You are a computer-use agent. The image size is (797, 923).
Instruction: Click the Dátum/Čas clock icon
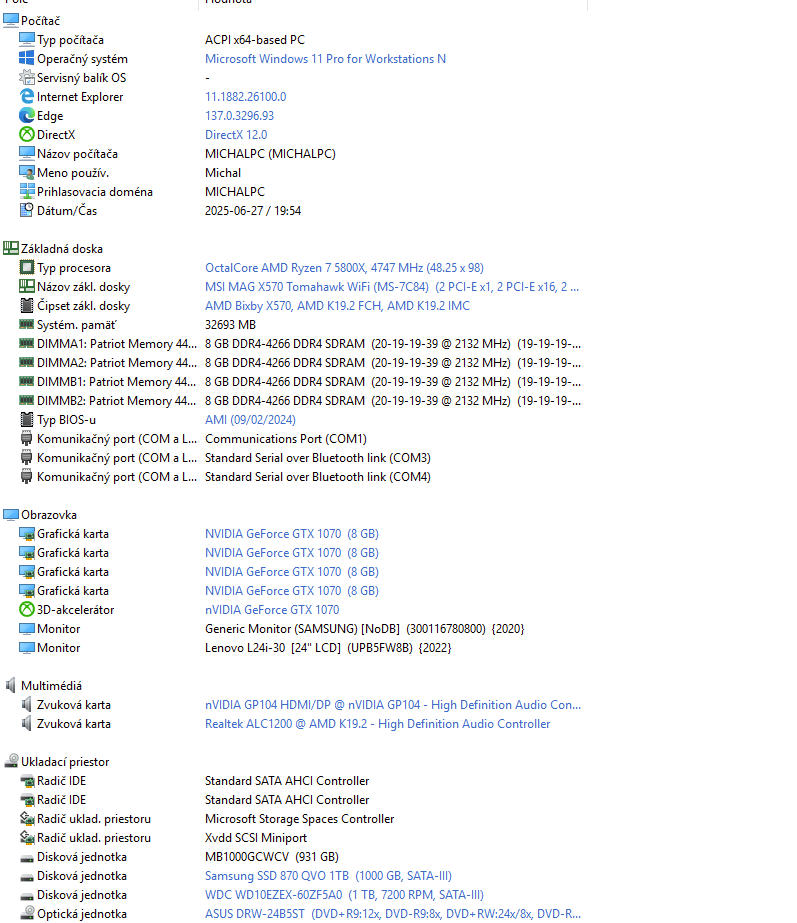tap(26, 210)
